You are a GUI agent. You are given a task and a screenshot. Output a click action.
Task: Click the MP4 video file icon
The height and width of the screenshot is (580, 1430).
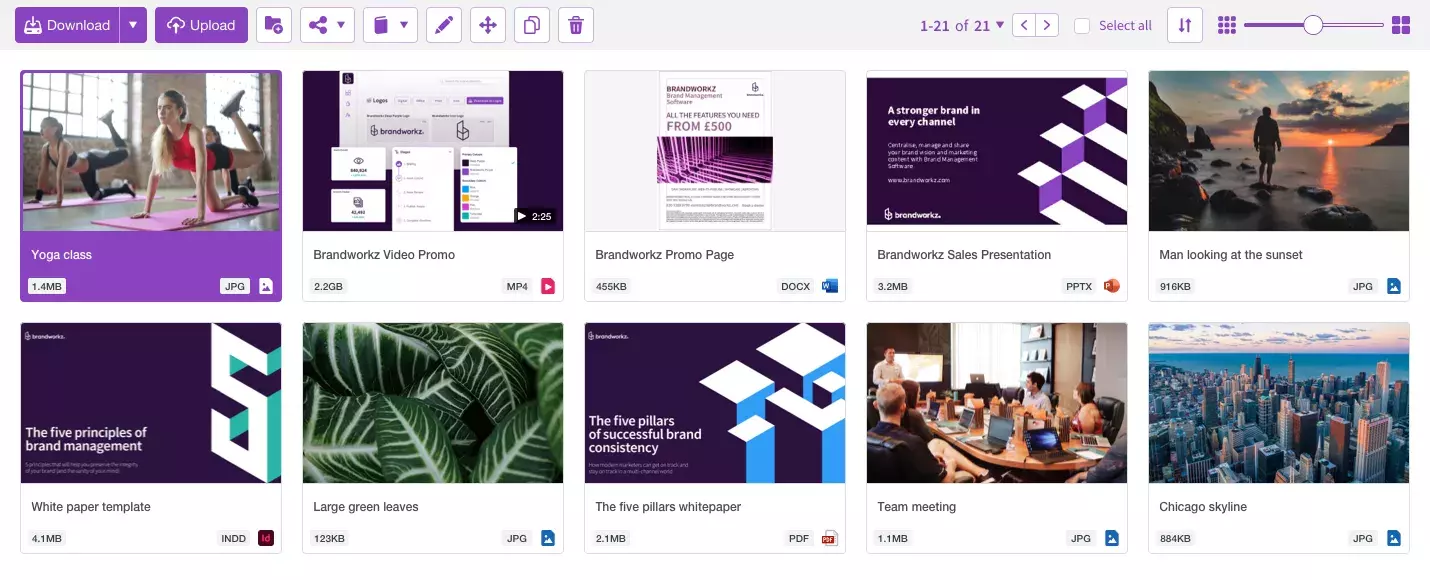click(548, 286)
